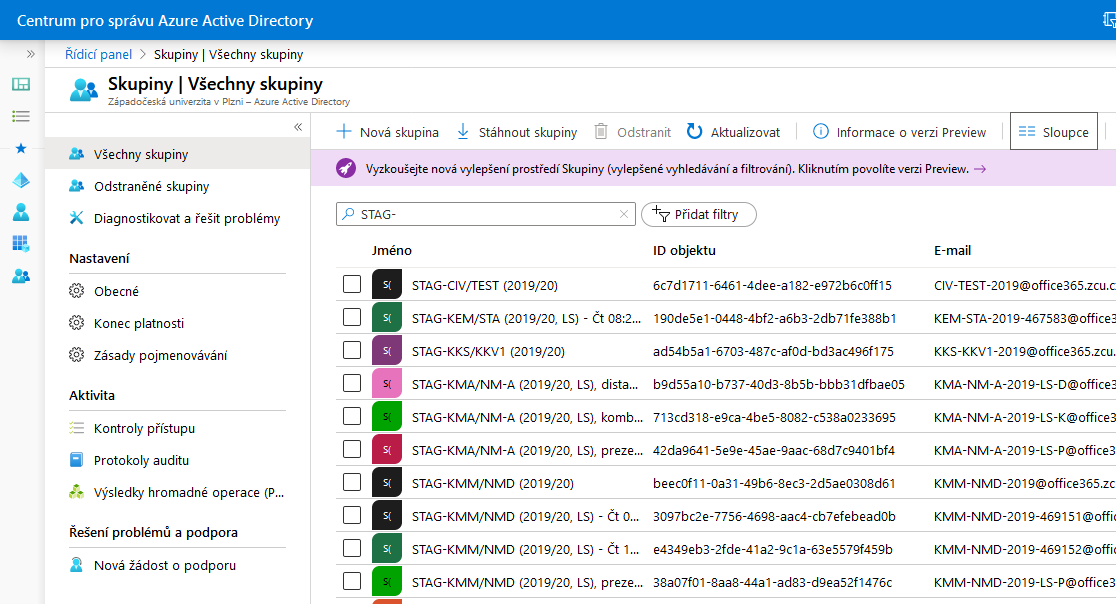The image size is (1116, 604).
Task: Click the Diagnostikovat wrench icon
Action: click(76, 218)
